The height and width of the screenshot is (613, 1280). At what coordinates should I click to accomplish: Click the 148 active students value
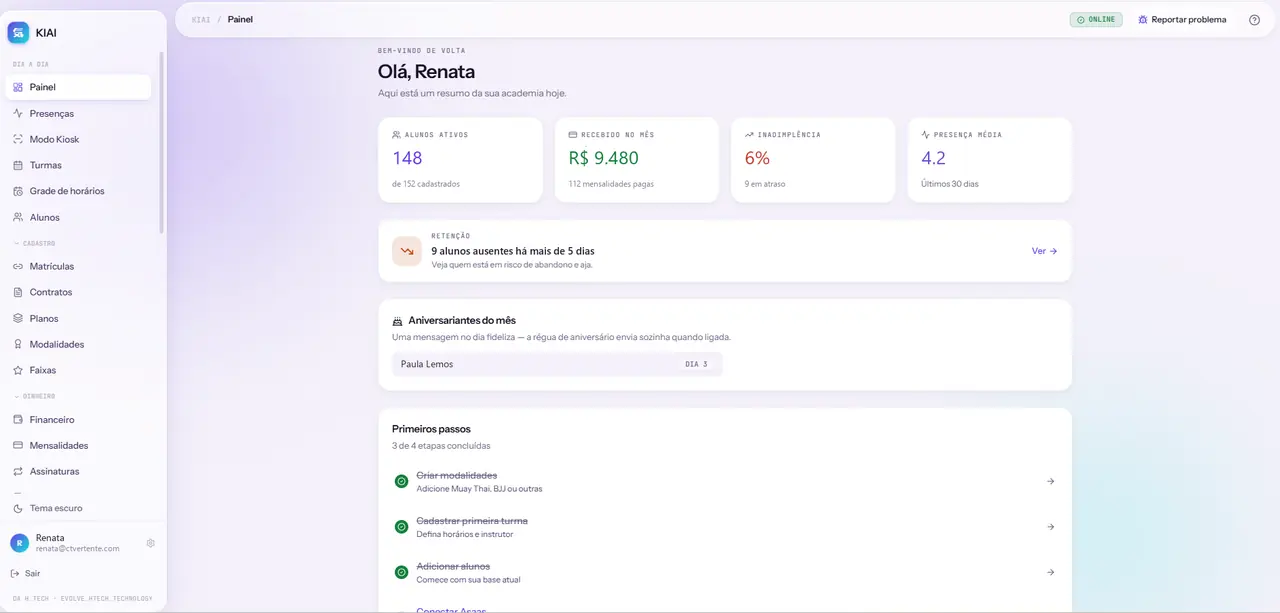click(407, 158)
